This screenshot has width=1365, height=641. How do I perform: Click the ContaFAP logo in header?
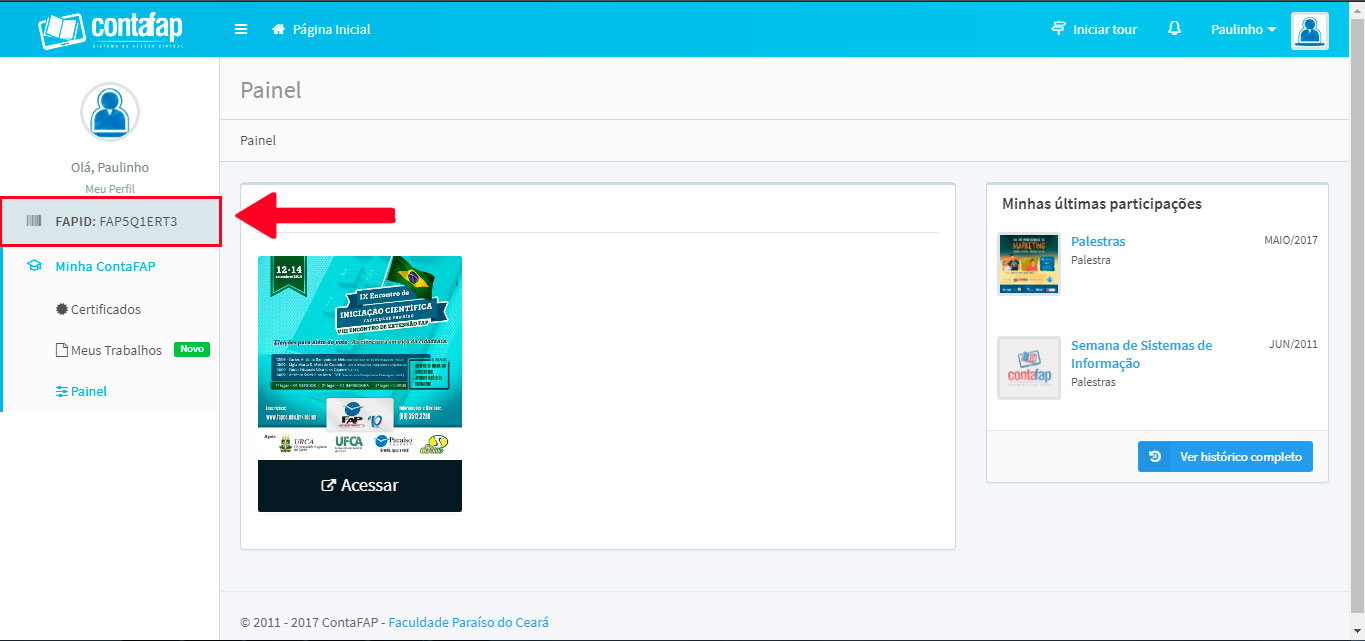(110, 30)
